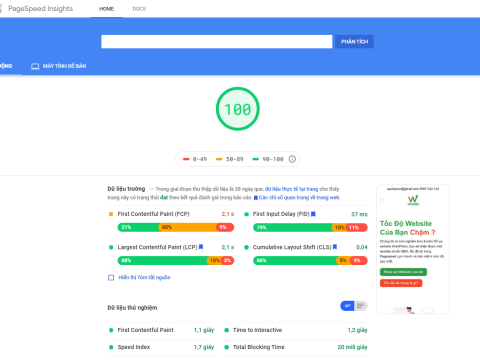The height and width of the screenshot is (360, 480).
Task: Click the Speed Index label
Action: coord(134,347)
